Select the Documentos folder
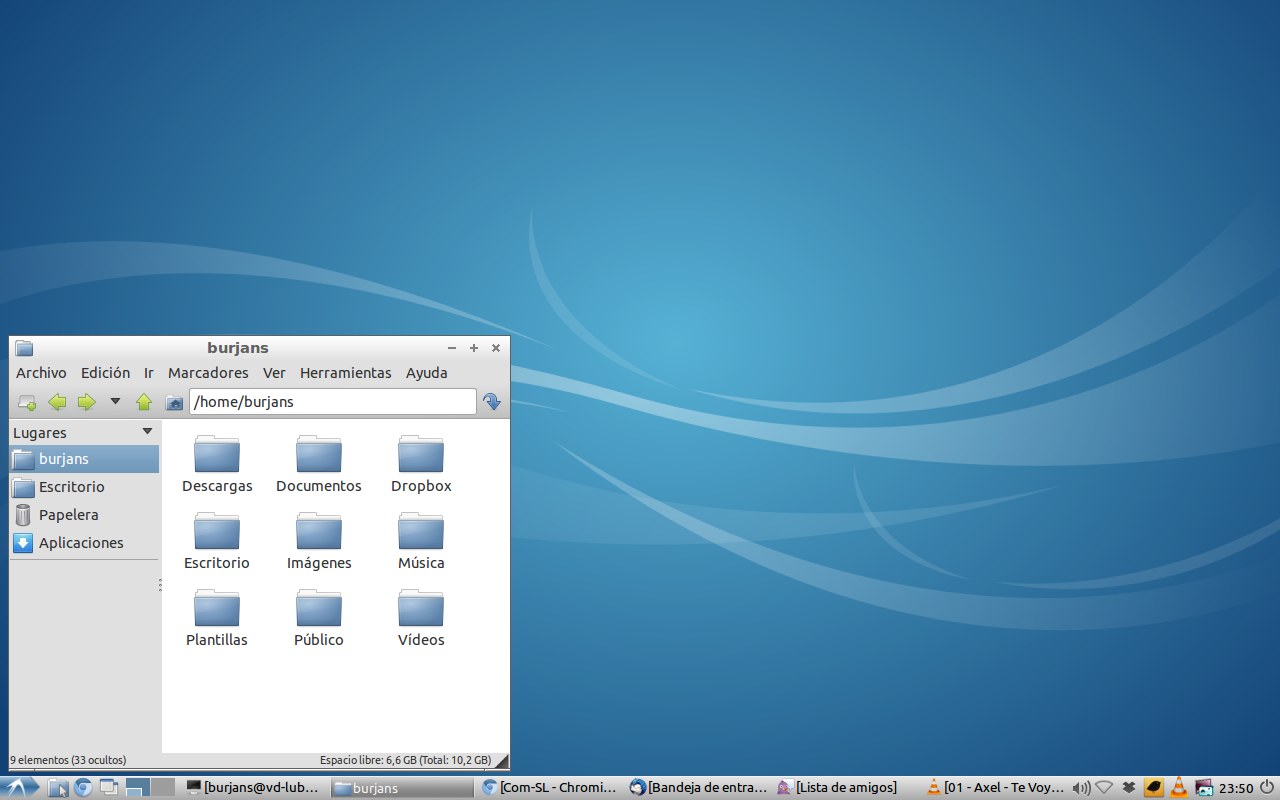 319,464
